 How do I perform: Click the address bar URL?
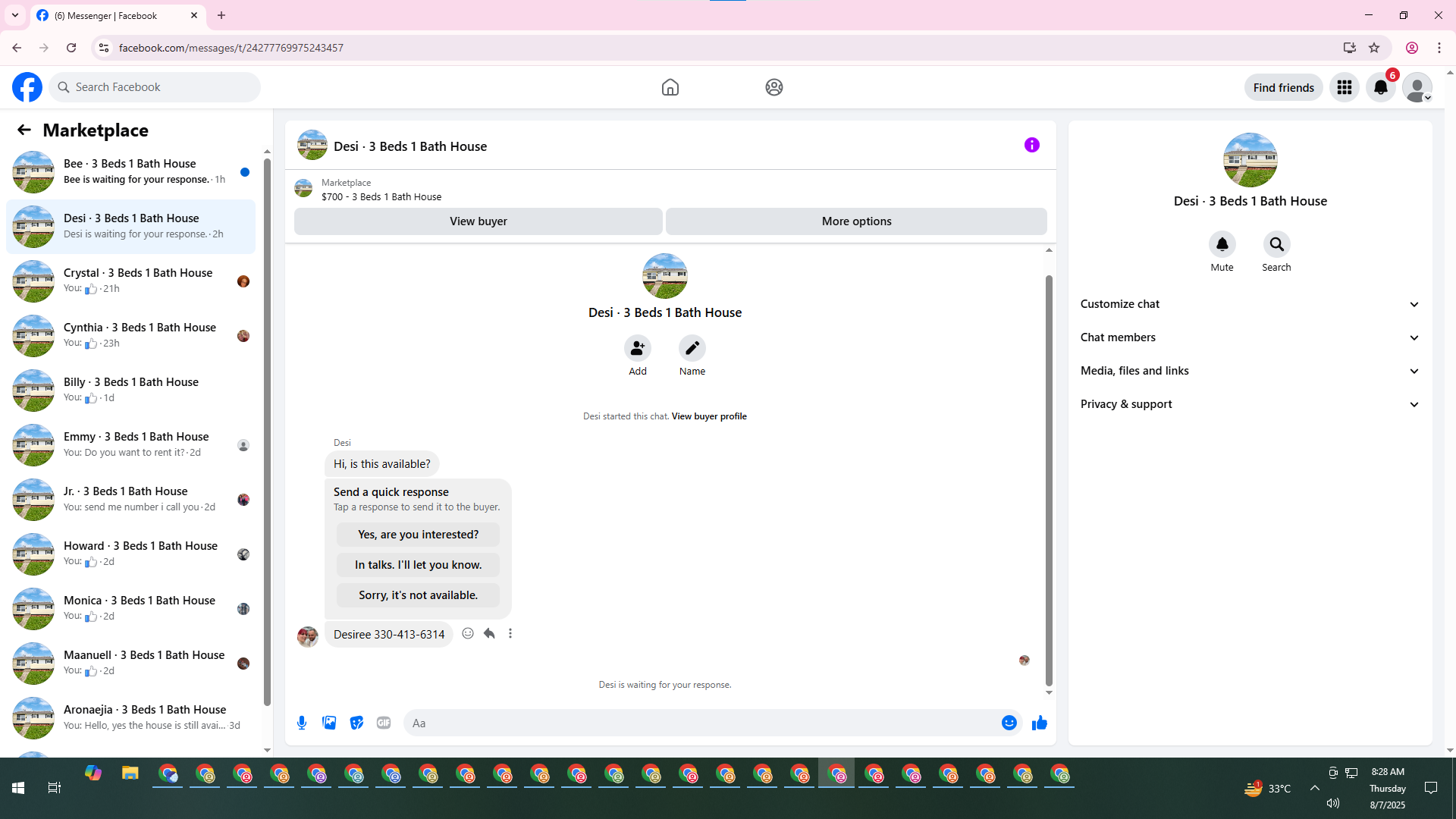point(231,48)
